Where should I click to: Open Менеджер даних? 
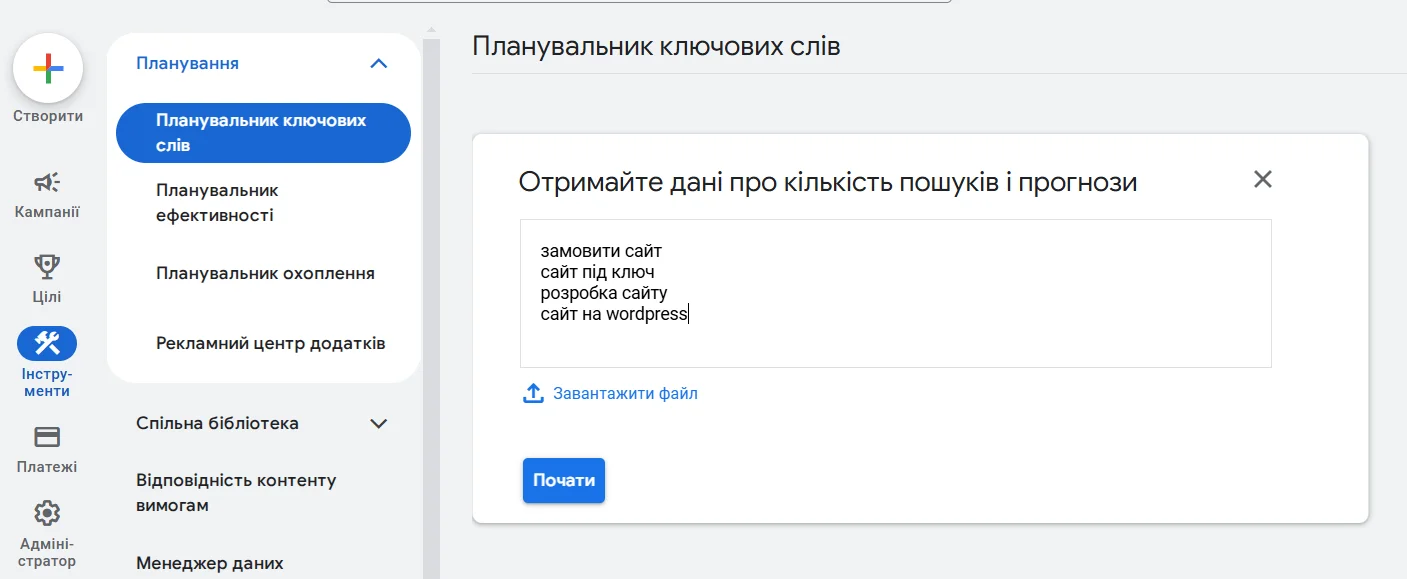click(x=210, y=563)
